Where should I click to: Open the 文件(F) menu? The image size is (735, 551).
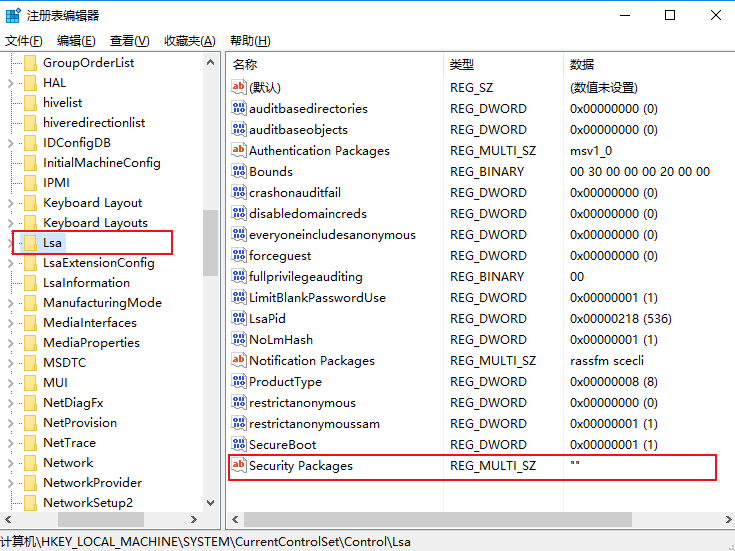(24, 41)
